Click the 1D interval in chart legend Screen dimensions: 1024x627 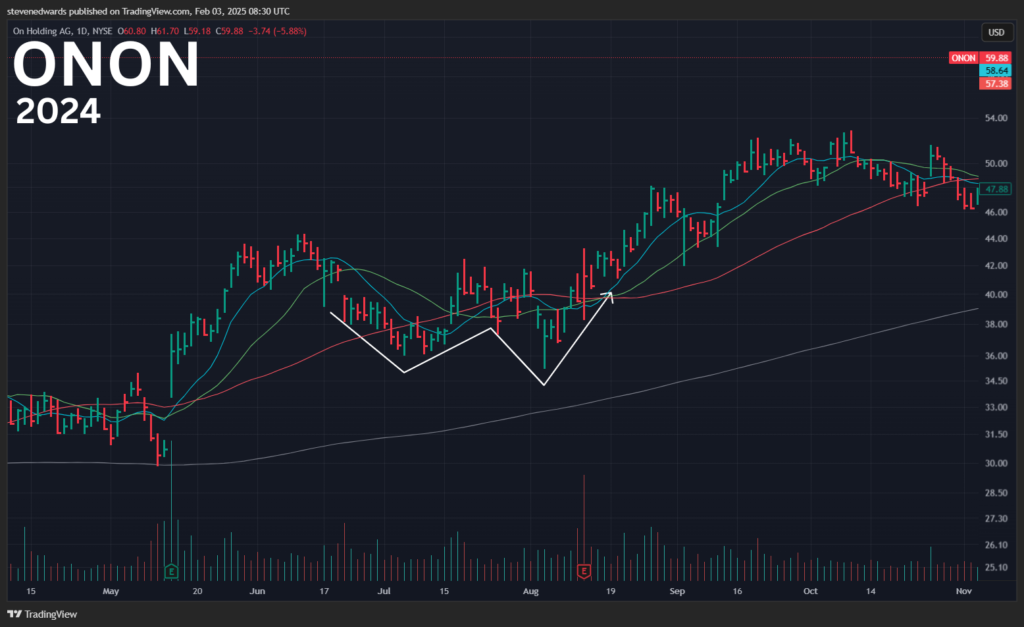82,31
